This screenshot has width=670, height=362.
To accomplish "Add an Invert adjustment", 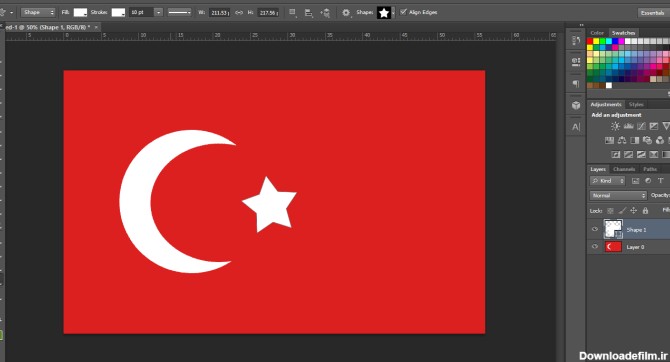I will click(616, 154).
